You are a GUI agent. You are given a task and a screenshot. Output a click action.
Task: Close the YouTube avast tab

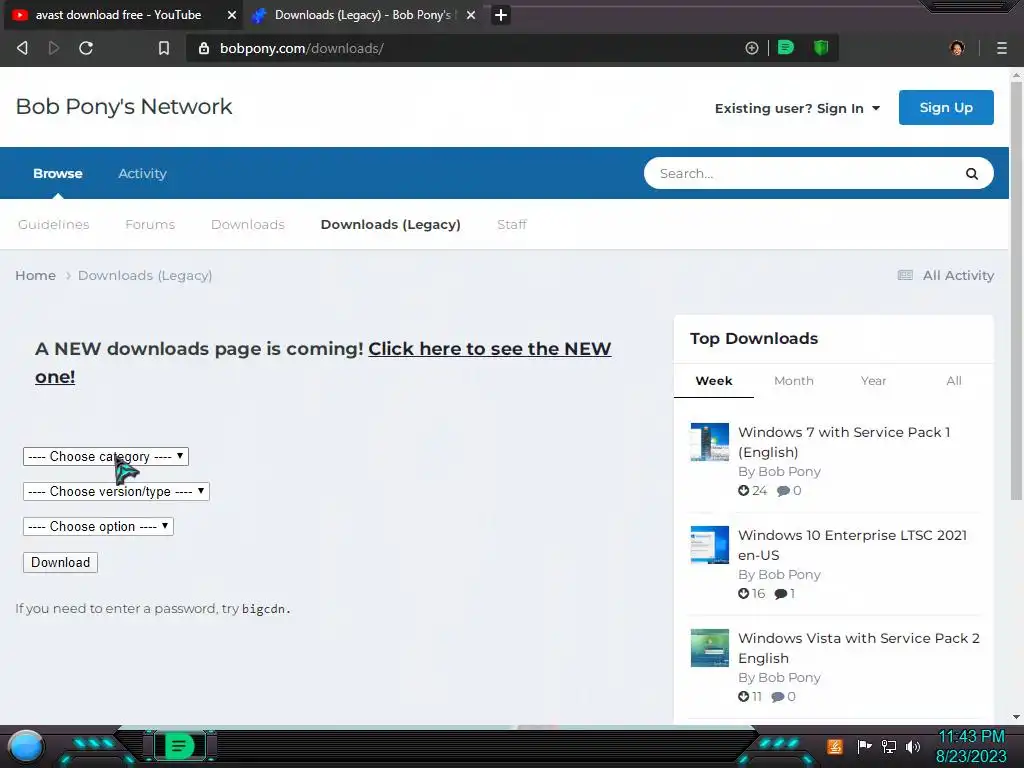231,15
